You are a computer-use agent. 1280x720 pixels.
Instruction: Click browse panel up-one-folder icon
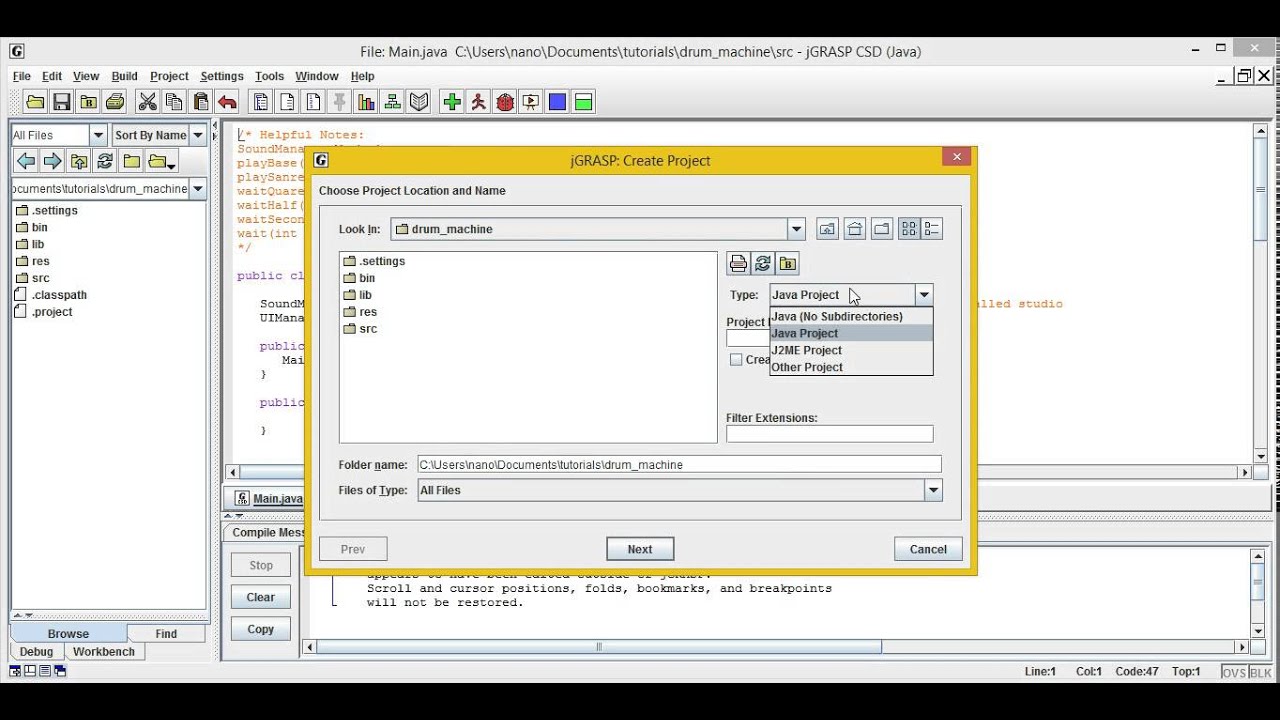click(x=78, y=161)
